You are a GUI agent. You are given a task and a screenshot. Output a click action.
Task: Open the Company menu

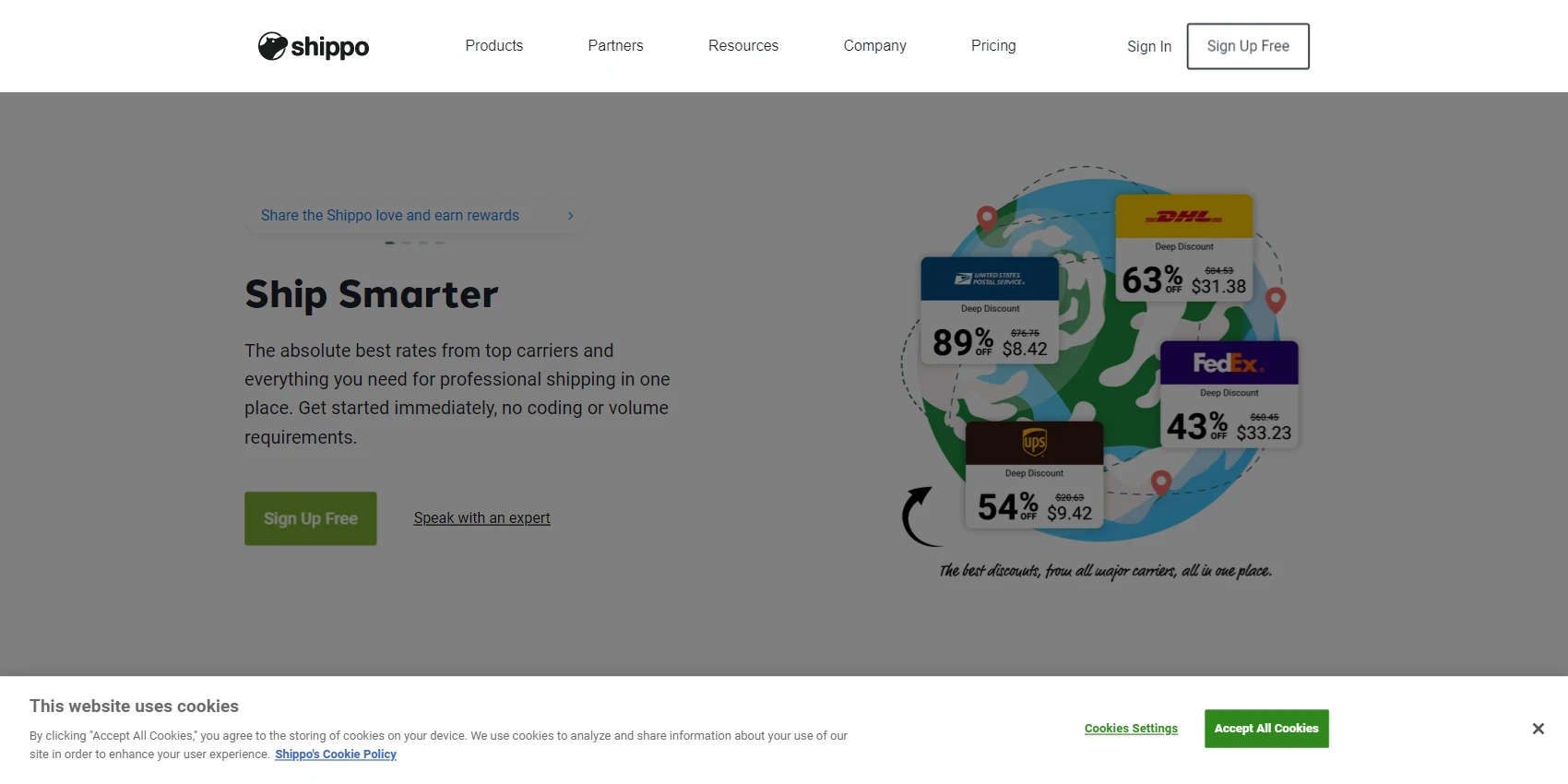[874, 45]
